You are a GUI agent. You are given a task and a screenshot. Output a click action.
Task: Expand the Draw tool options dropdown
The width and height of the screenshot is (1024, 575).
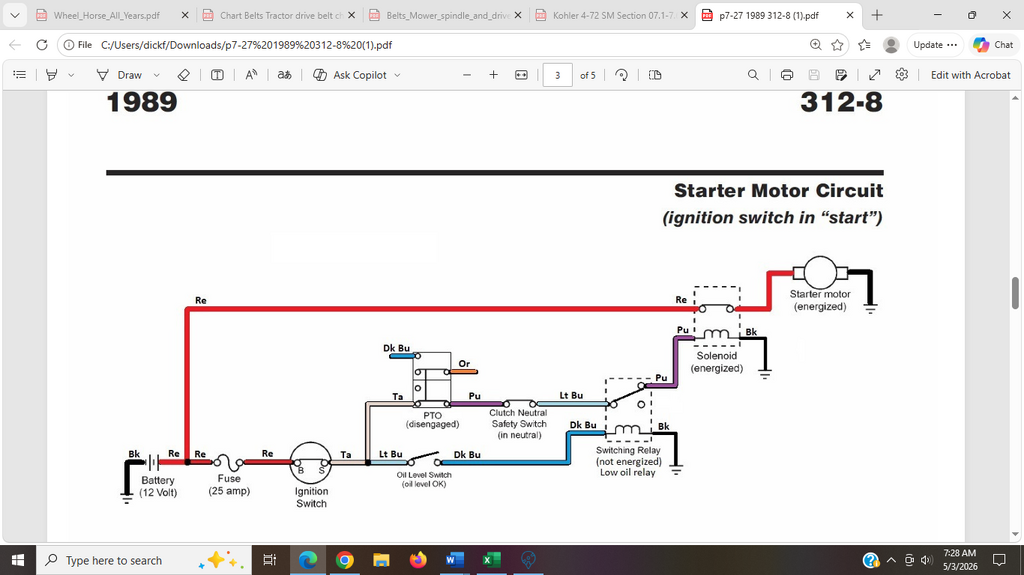click(156, 75)
